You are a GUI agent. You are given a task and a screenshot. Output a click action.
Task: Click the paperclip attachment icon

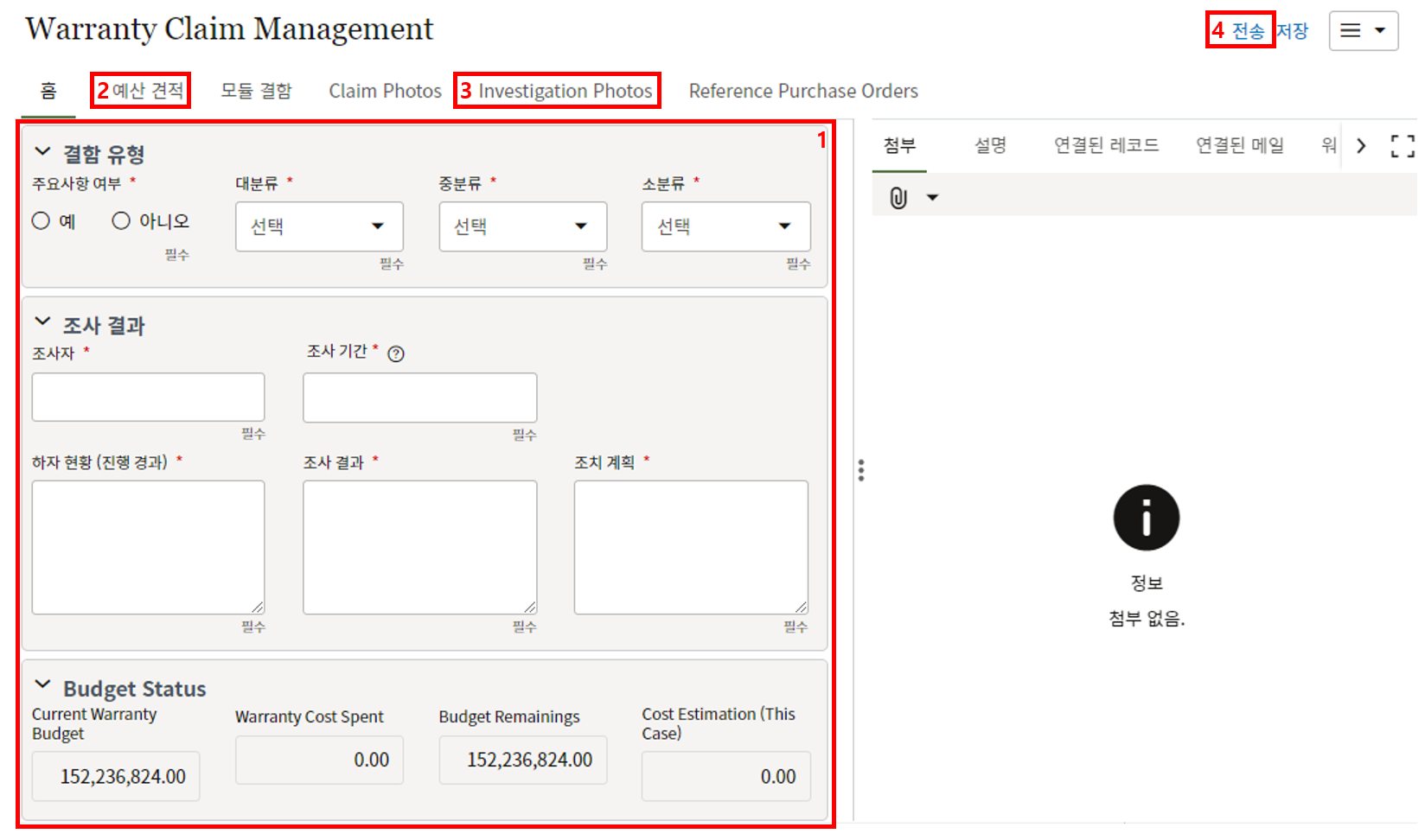pos(898,198)
